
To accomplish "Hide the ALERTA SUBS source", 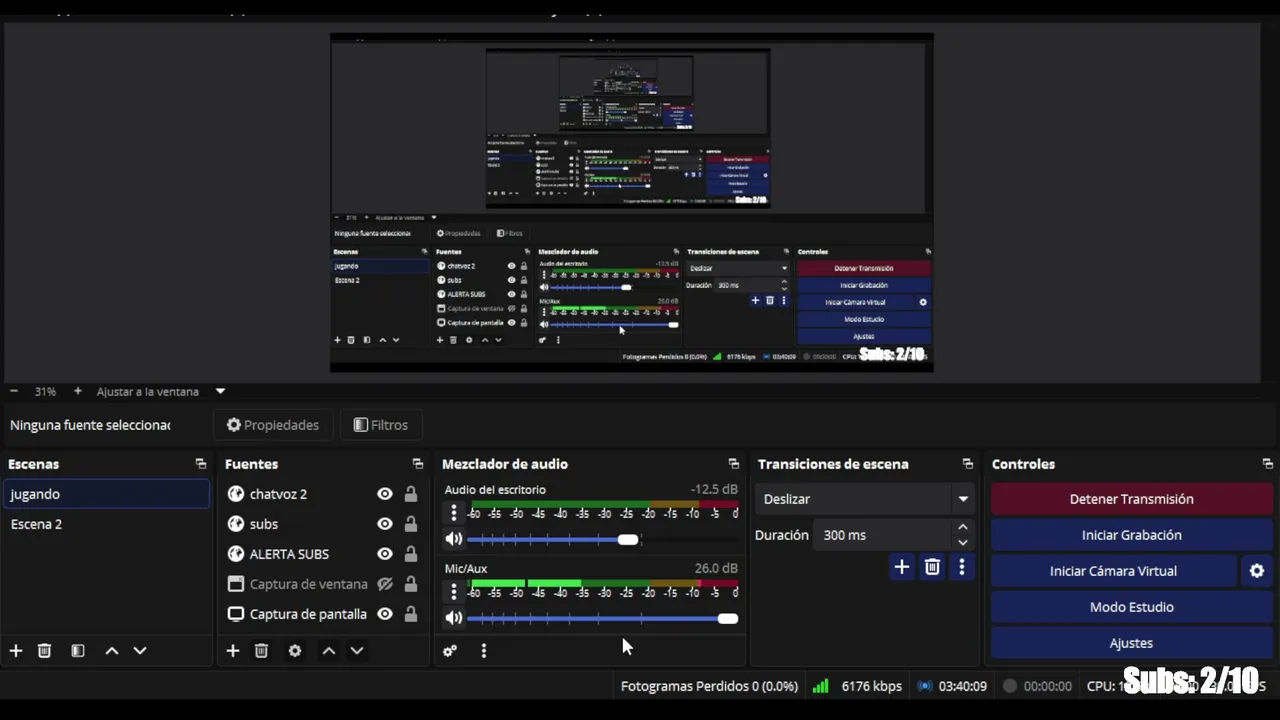I will click(384, 554).
